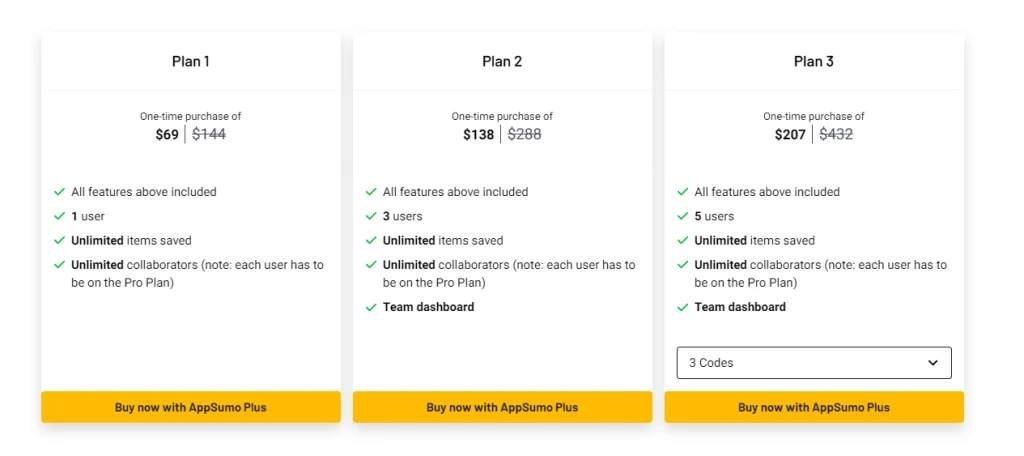Select the Plan 3 heading

(x=813, y=62)
